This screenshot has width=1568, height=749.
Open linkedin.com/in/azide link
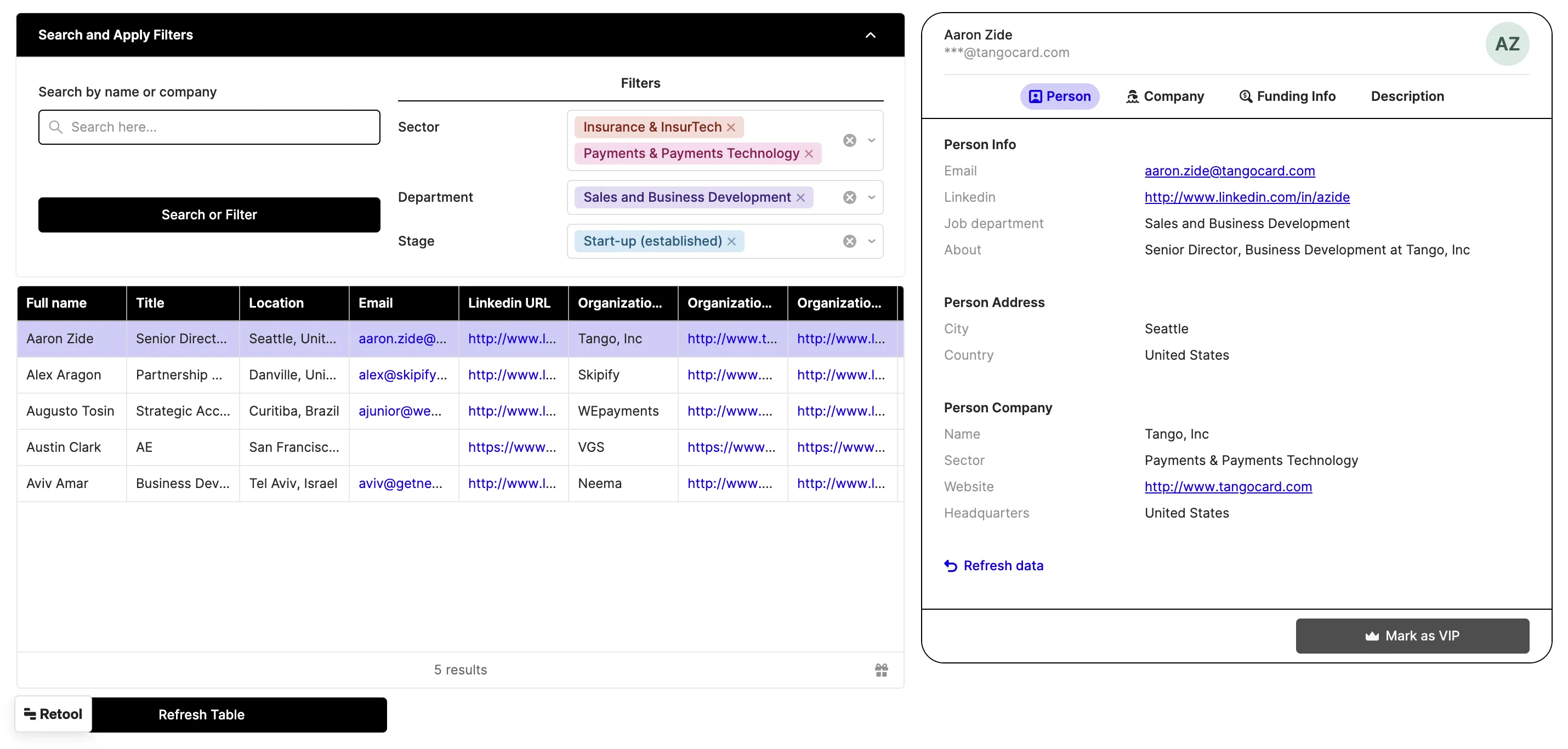tap(1247, 198)
